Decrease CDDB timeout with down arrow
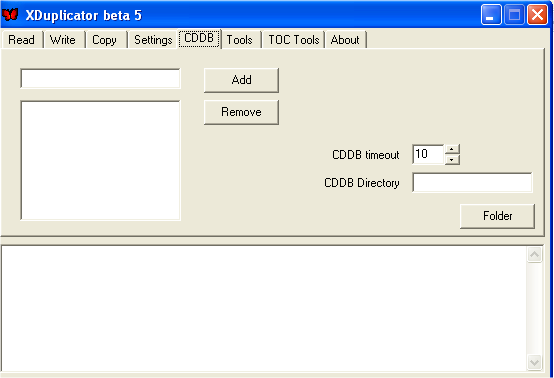The width and height of the screenshot is (554, 378). point(452,160)
